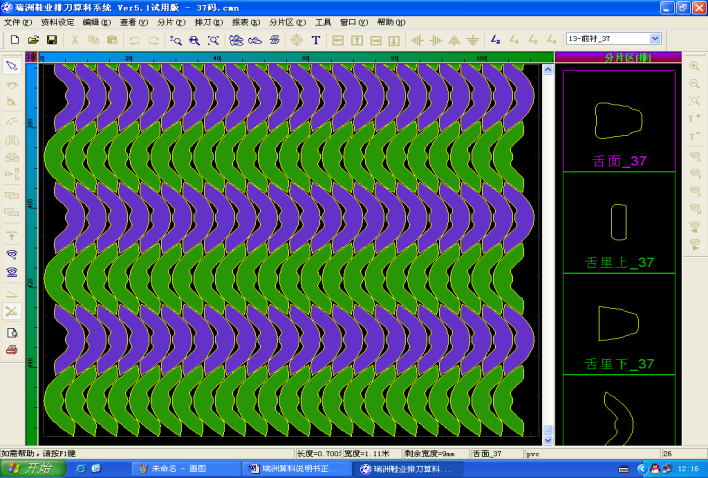Click Internet Explorer quick launch icon

(x=80, y=469)
